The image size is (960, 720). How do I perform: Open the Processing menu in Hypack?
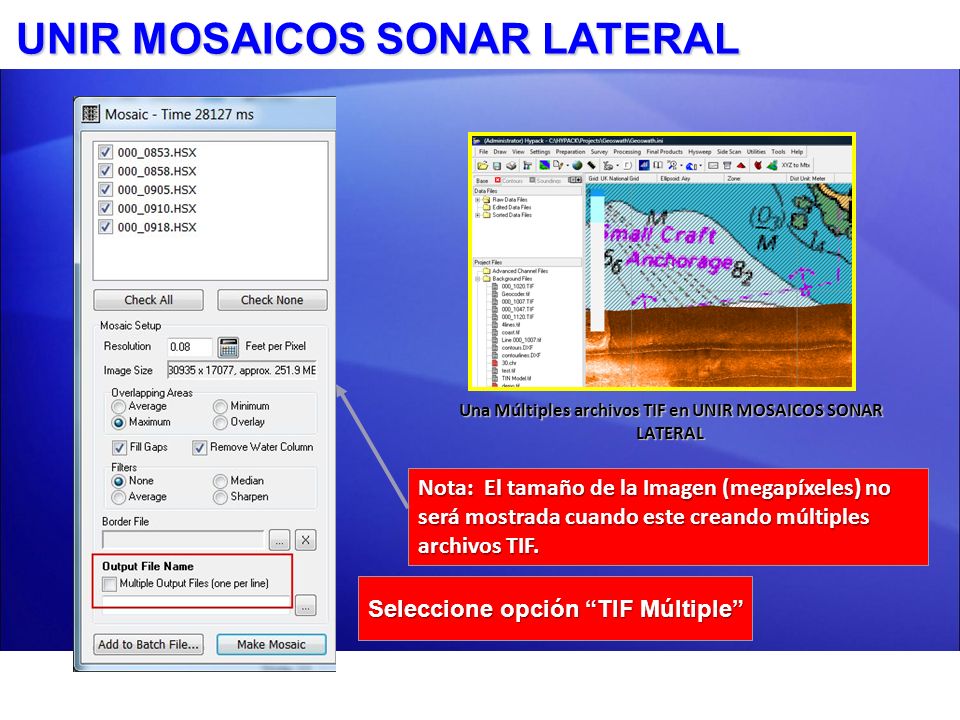pyautogui.click(x=627, y=152)
